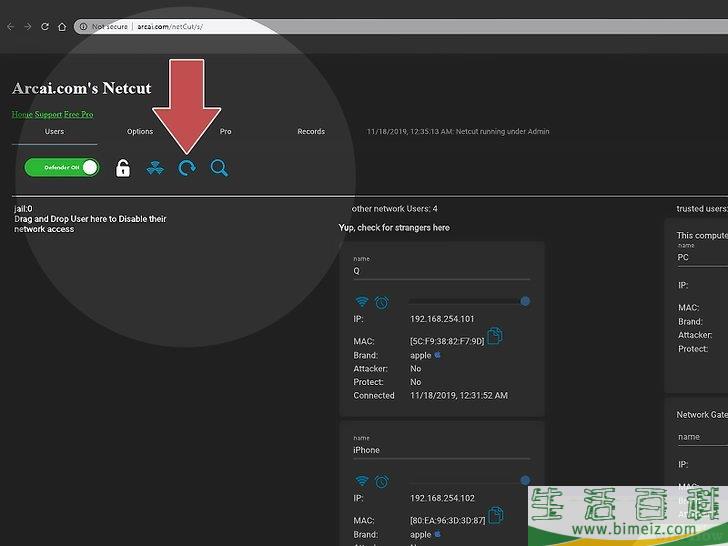Go back with the browser back arrow
This screenshot has width=728, height=546.
click(11, 26)
